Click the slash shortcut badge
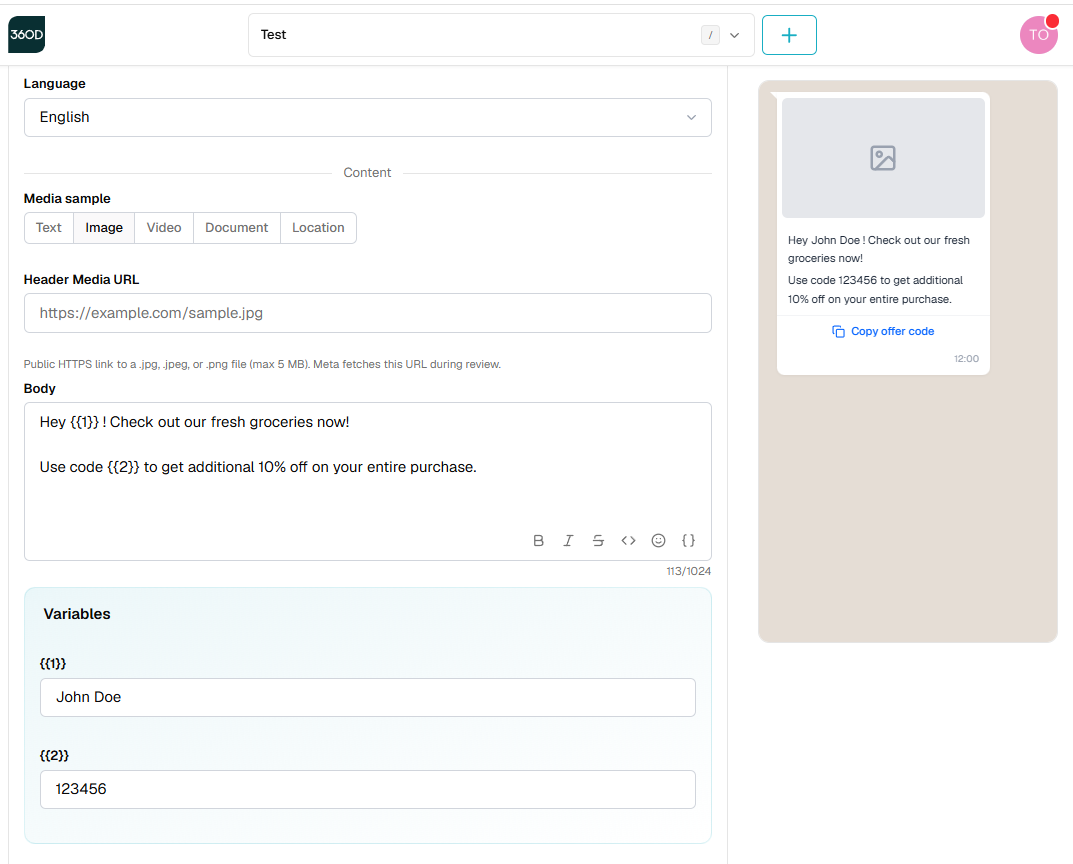Viewport: 1073px width, 864px height. click(710, 35)
